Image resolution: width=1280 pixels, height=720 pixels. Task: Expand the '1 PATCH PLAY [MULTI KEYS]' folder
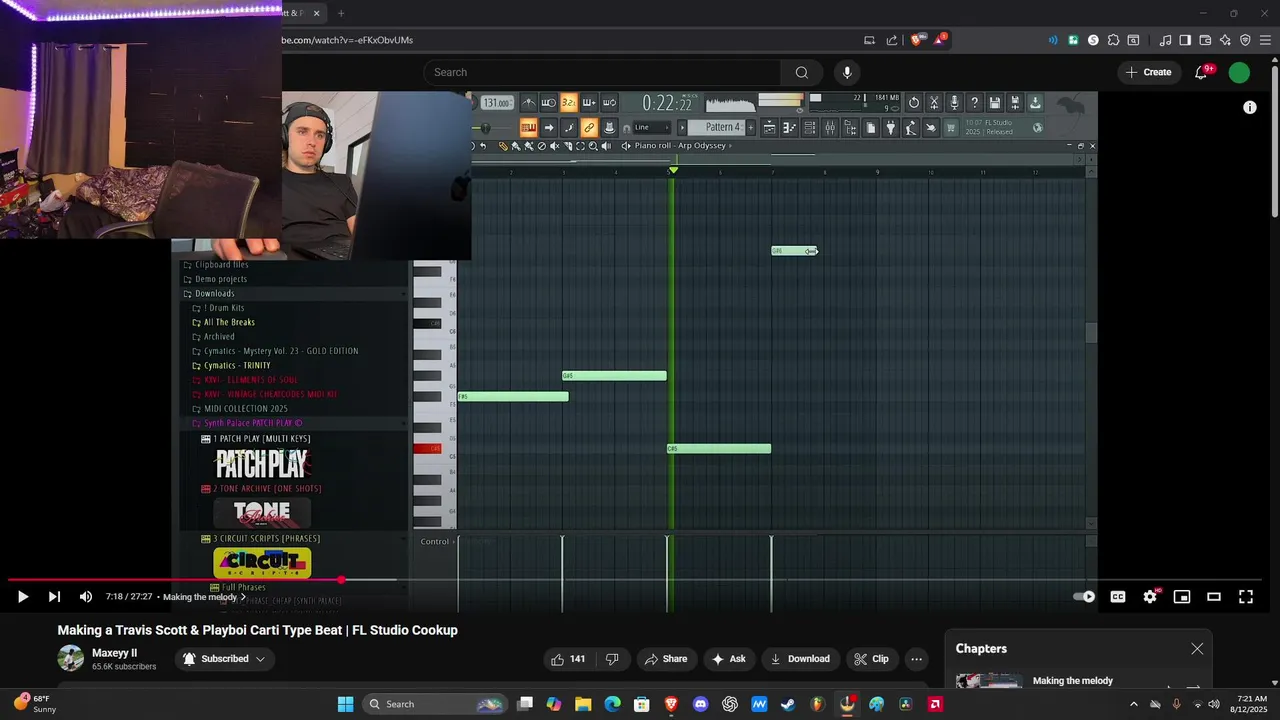(x=262, y=439)
